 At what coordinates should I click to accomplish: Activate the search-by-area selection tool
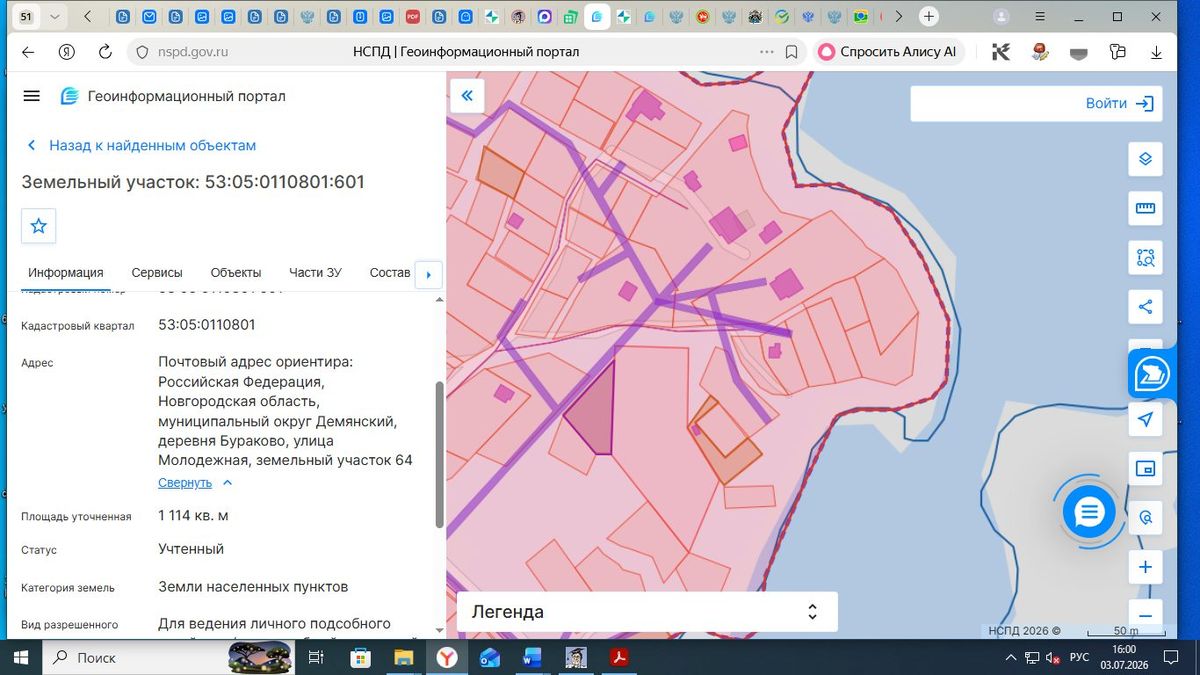coord(1145,257)
